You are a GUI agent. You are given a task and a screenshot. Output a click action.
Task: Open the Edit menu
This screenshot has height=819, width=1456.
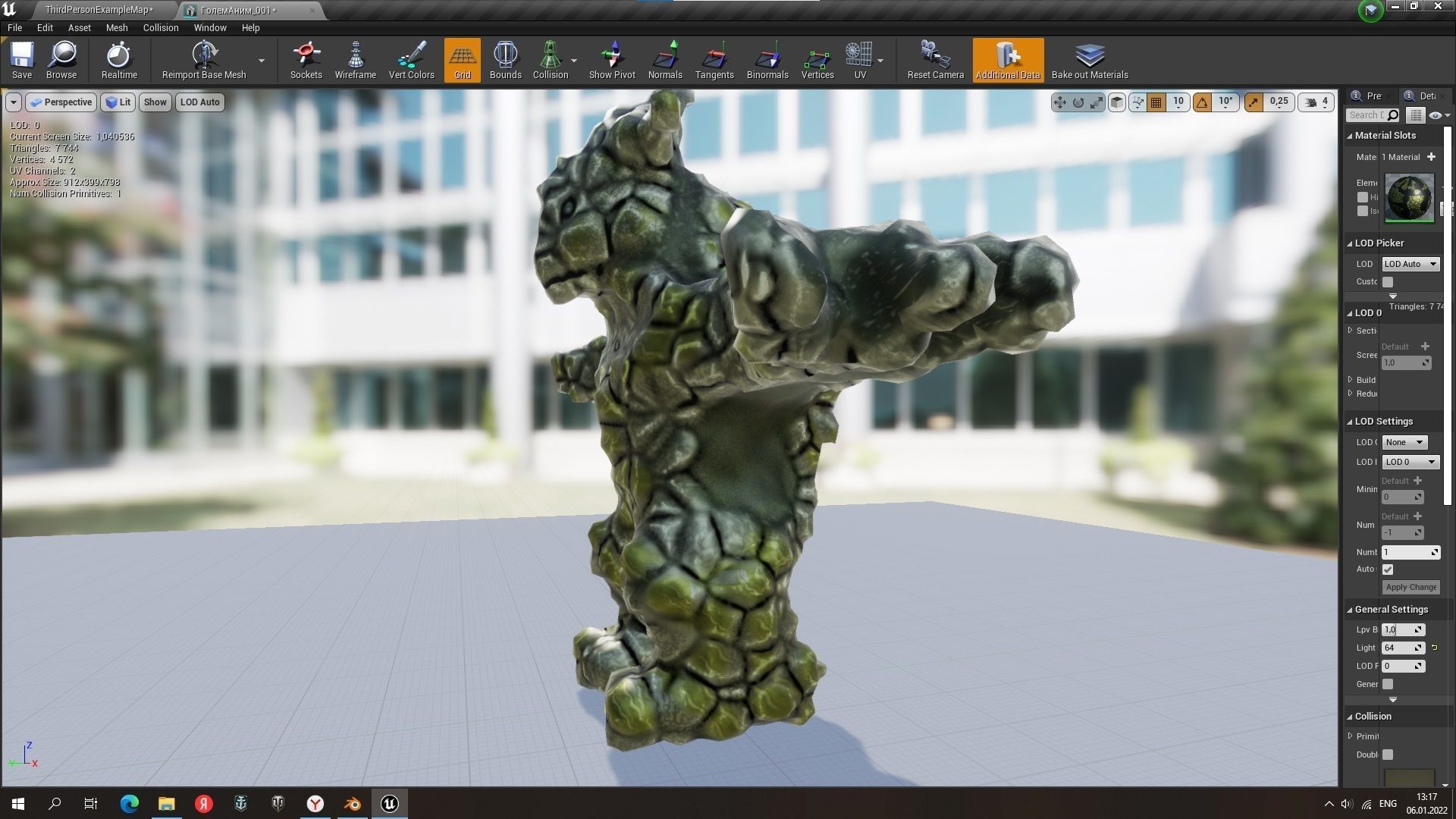(45, 27)
